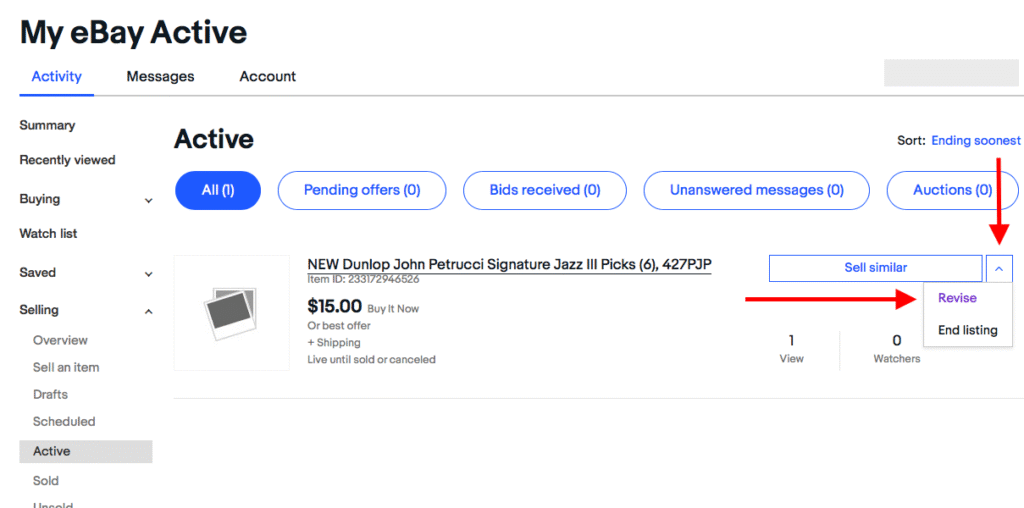Show Bids received (0) filter
Screen dimensions: 1024x508
point(545,190)
